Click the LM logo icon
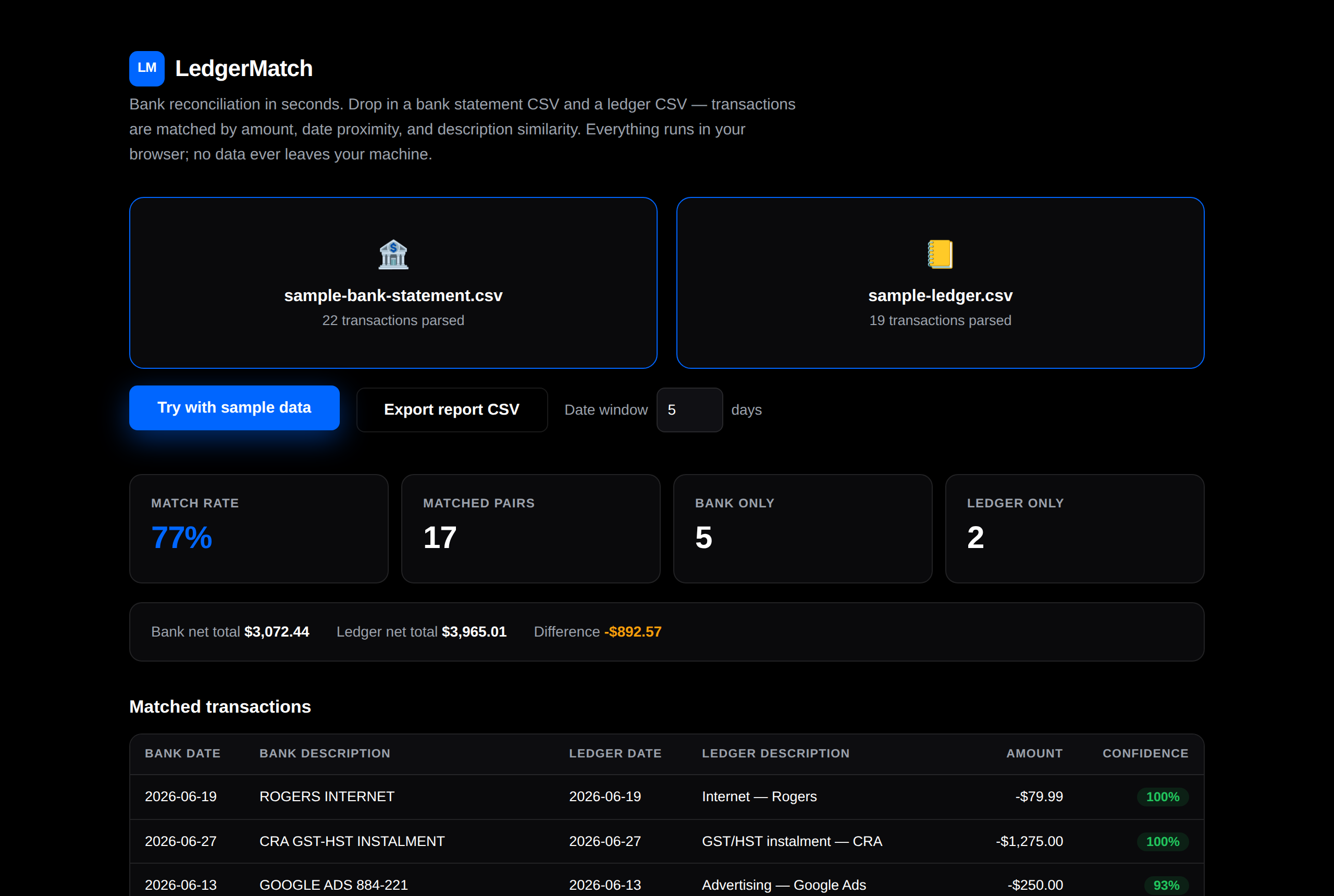This screenshot has height=896, width=1334. click(147, 69)
